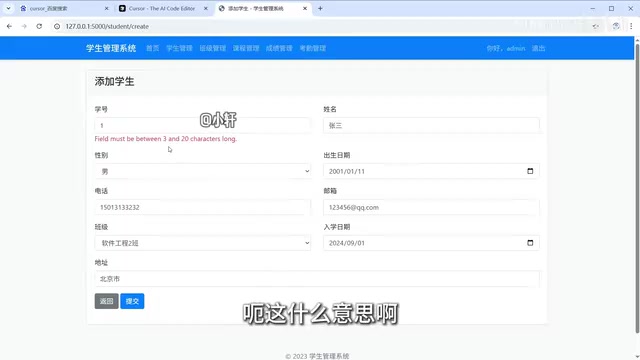Open the calendar picker for 出生日期
Screen dimensions: 640x360
[x=530, y=171]
